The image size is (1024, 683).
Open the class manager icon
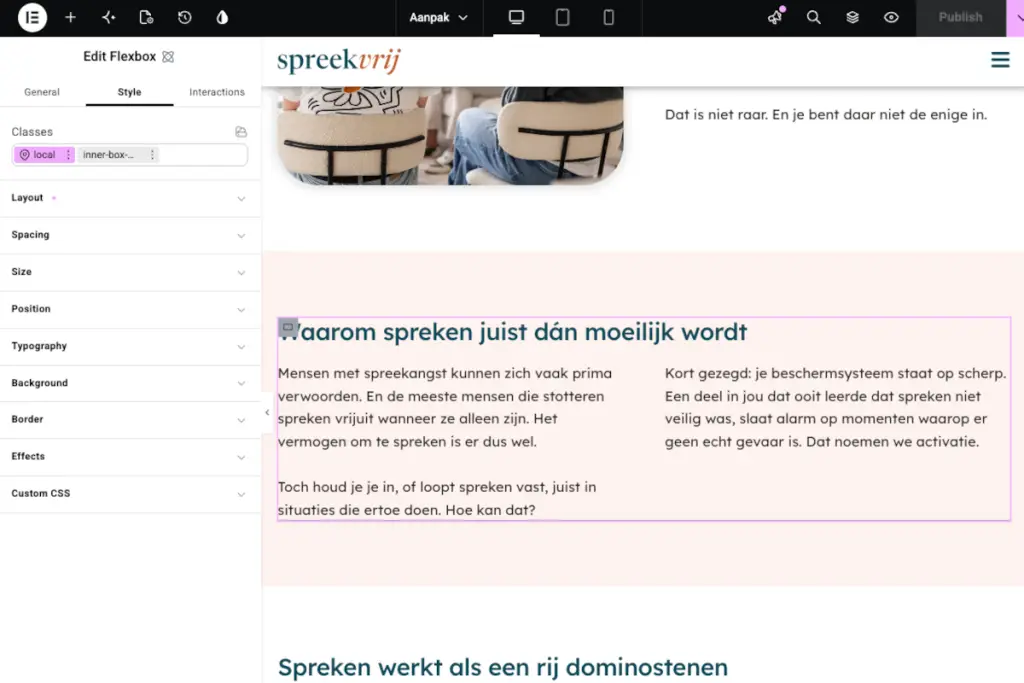pos(241,132)
